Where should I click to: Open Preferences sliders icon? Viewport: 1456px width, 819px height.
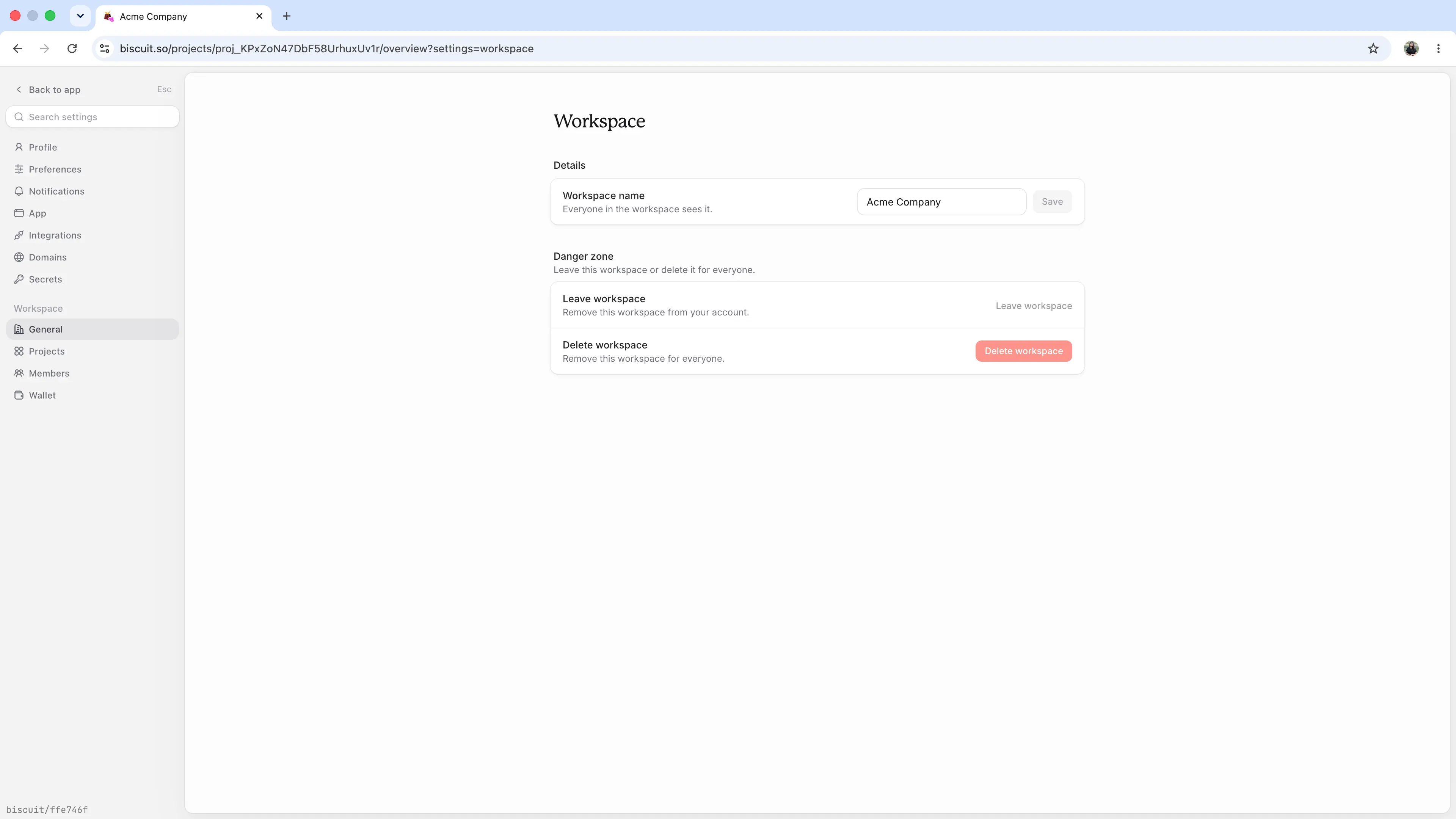coord(19,169)
